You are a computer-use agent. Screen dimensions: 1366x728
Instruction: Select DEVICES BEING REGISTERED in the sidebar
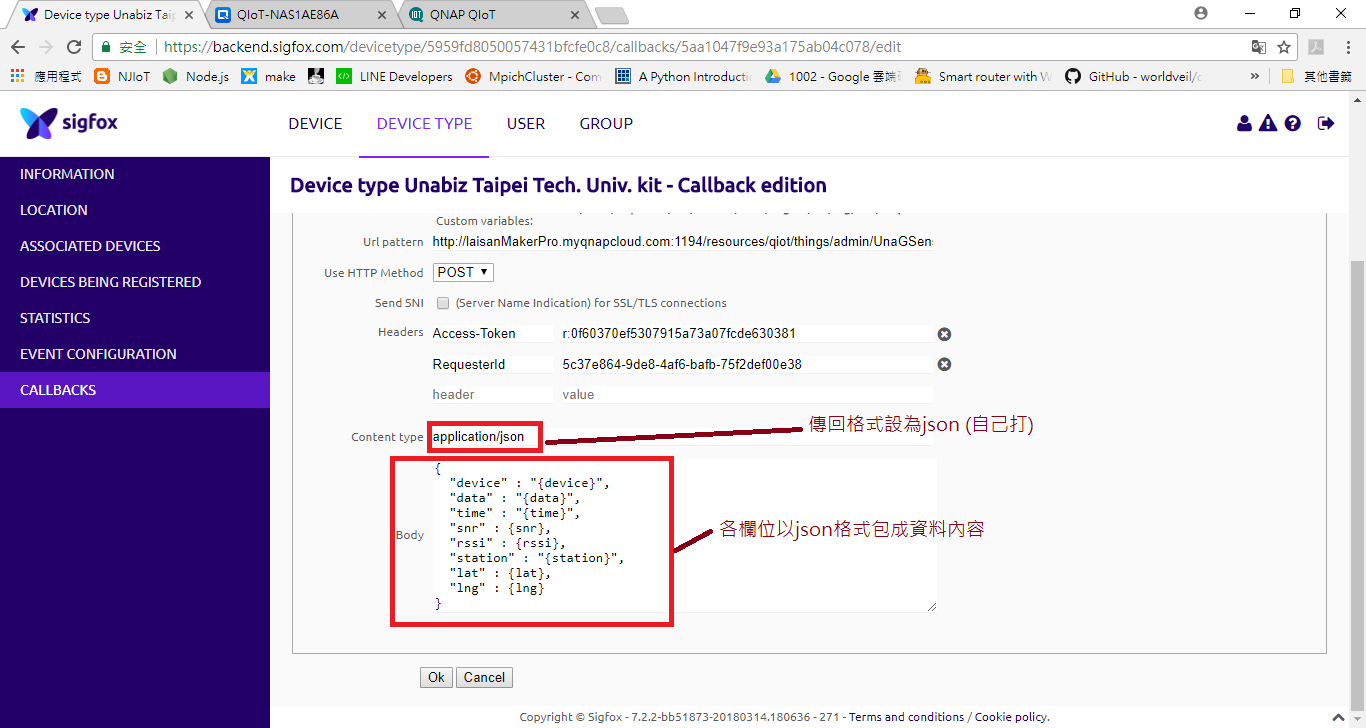tap(135, 282)
